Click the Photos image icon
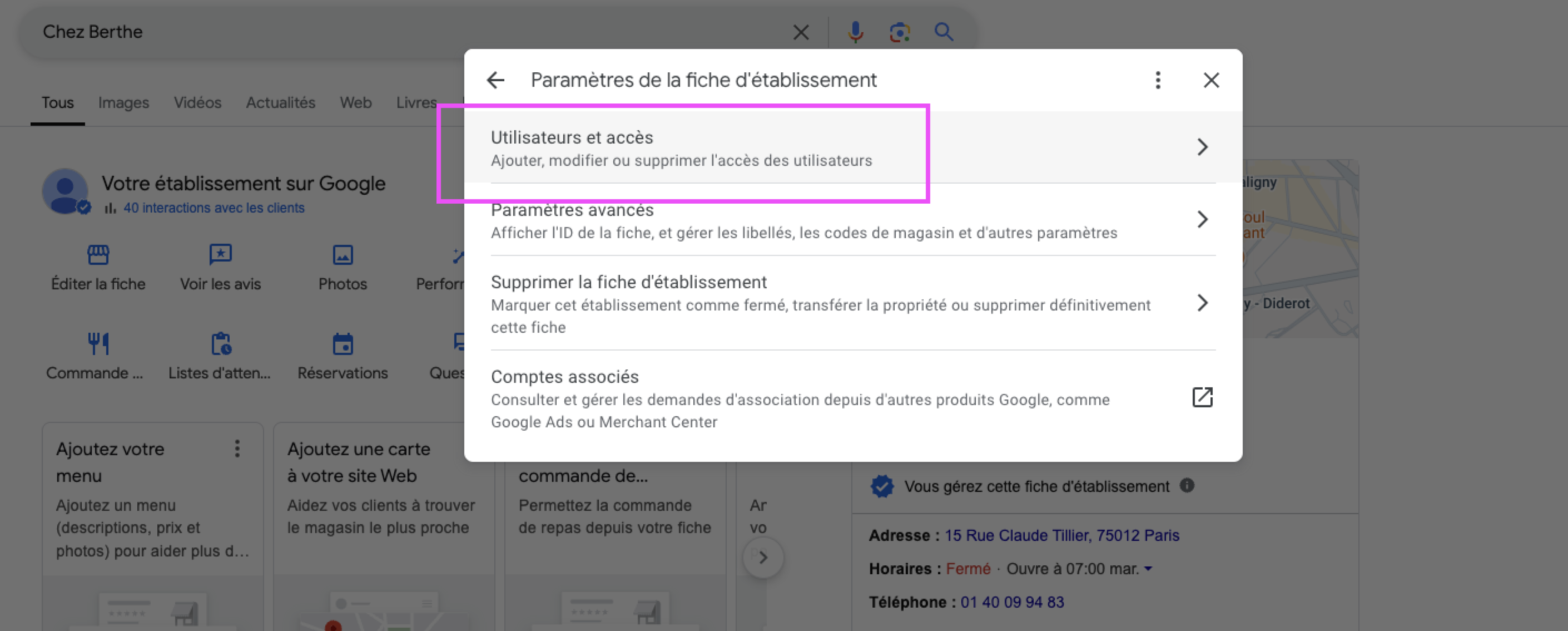 (x=343, y=255)
